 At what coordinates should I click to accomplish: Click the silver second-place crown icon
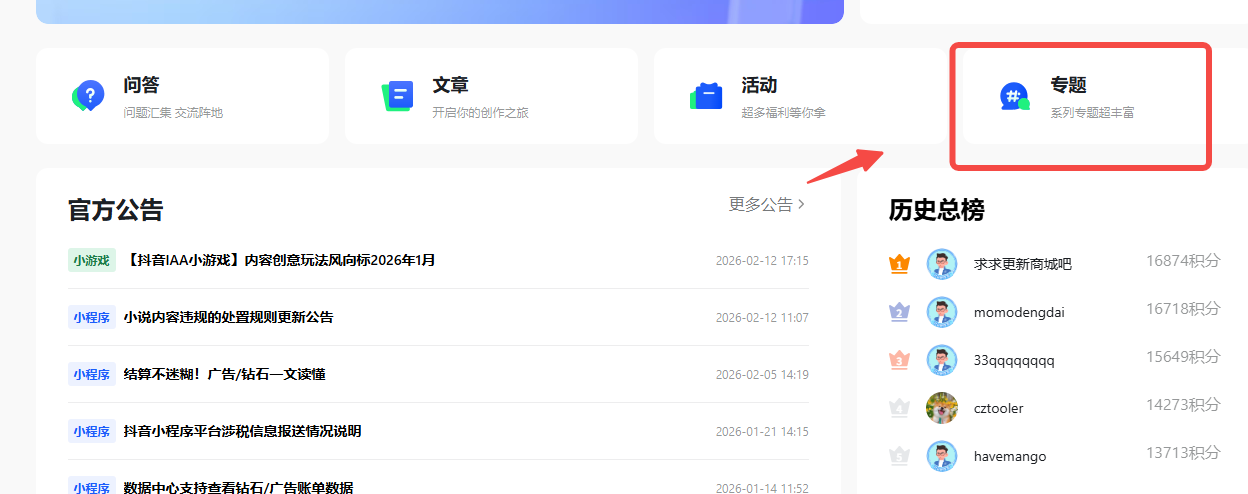point(900,312)
